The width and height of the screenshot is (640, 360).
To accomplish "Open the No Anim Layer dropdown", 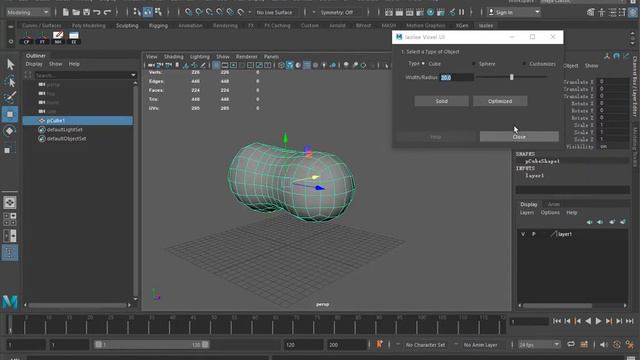I will (480, 345).
